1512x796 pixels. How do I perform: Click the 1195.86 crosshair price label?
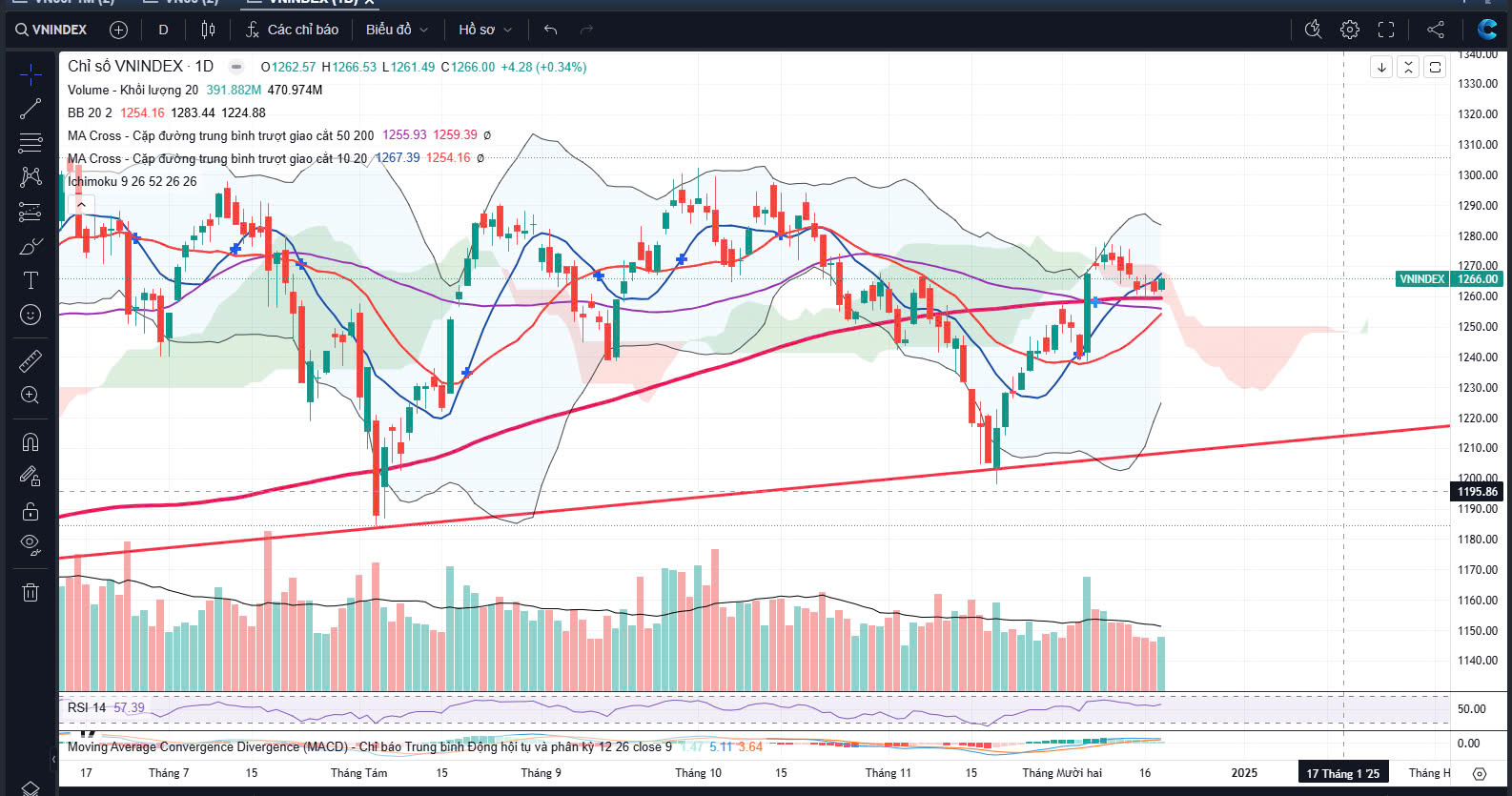1478,492
